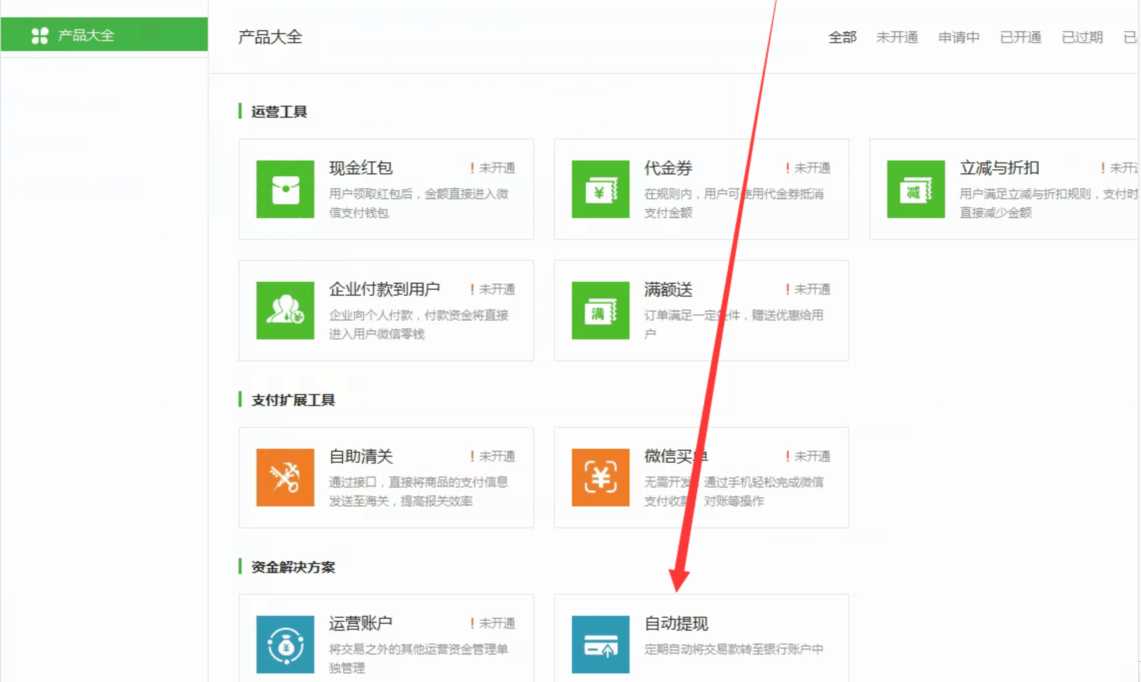Image resolution: width=1141 pixels, height=682 pixels.
Task: Click the 现金红包 green envelope icon
Action: pyautogui.click(x=285, y=189)
